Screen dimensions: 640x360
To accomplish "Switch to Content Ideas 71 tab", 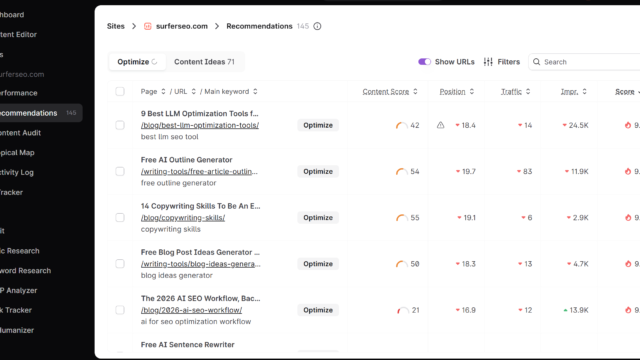I will pyautogui.click(x=204, y=62).
